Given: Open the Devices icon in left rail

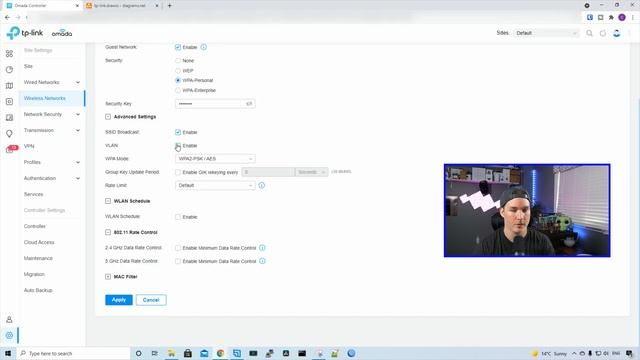Looking at the screenshot, I should click(x=9, y=102).
